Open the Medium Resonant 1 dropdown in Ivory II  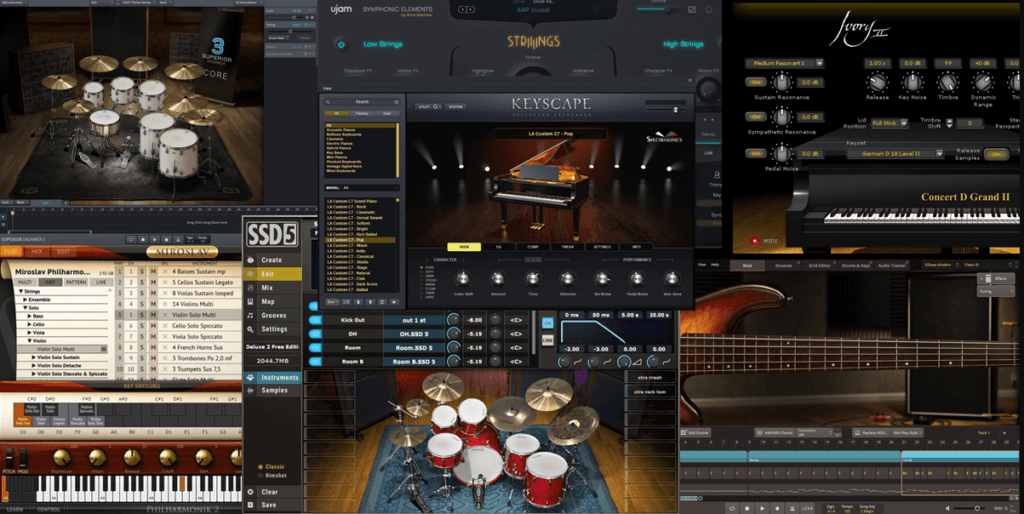pyautogui.click(x=784, y=63)
